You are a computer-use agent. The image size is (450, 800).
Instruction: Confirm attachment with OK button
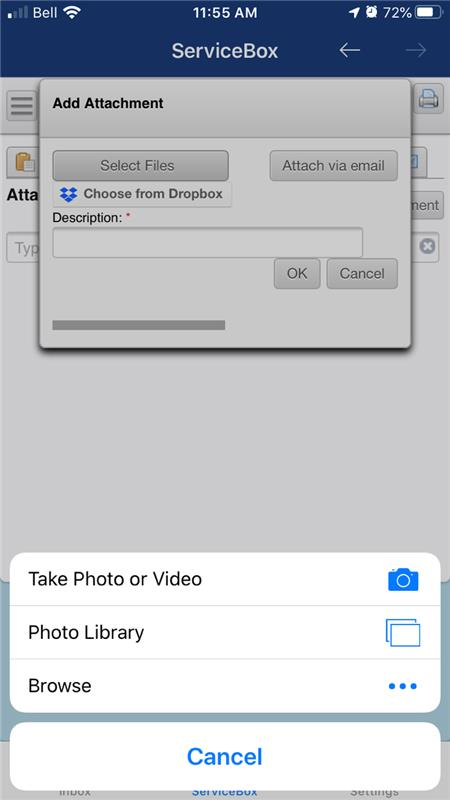pyautogui.click(x=297, y=274)
